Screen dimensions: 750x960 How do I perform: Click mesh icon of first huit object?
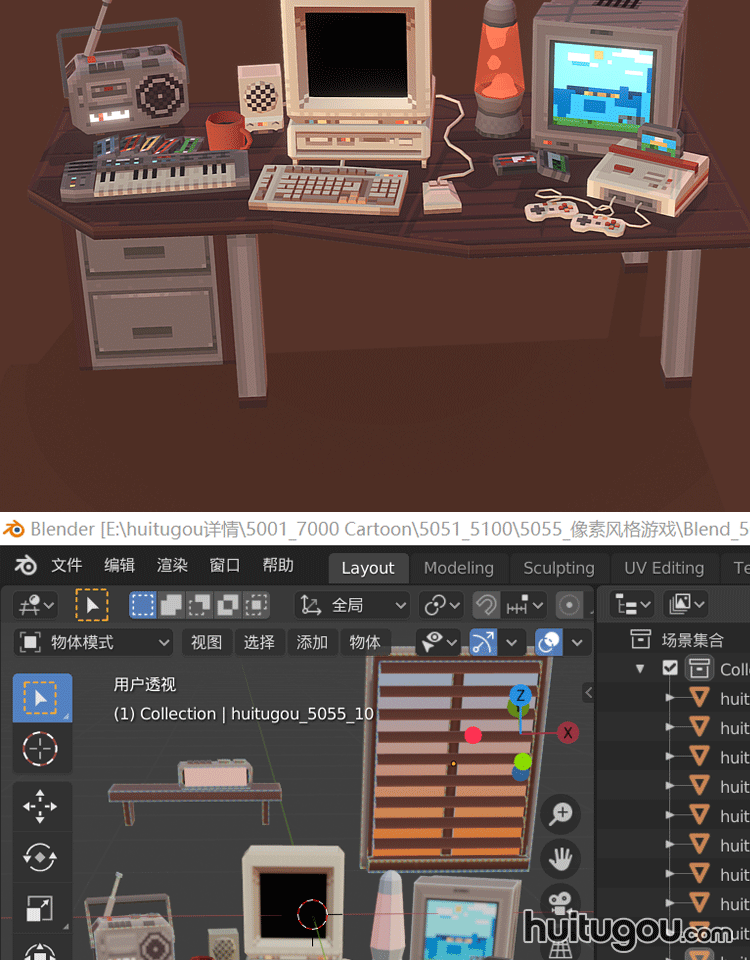click(x=699, y=698)
